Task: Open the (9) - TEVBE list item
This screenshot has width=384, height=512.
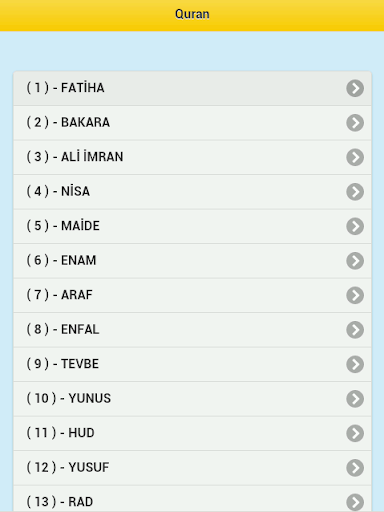Action: (192, 364)
